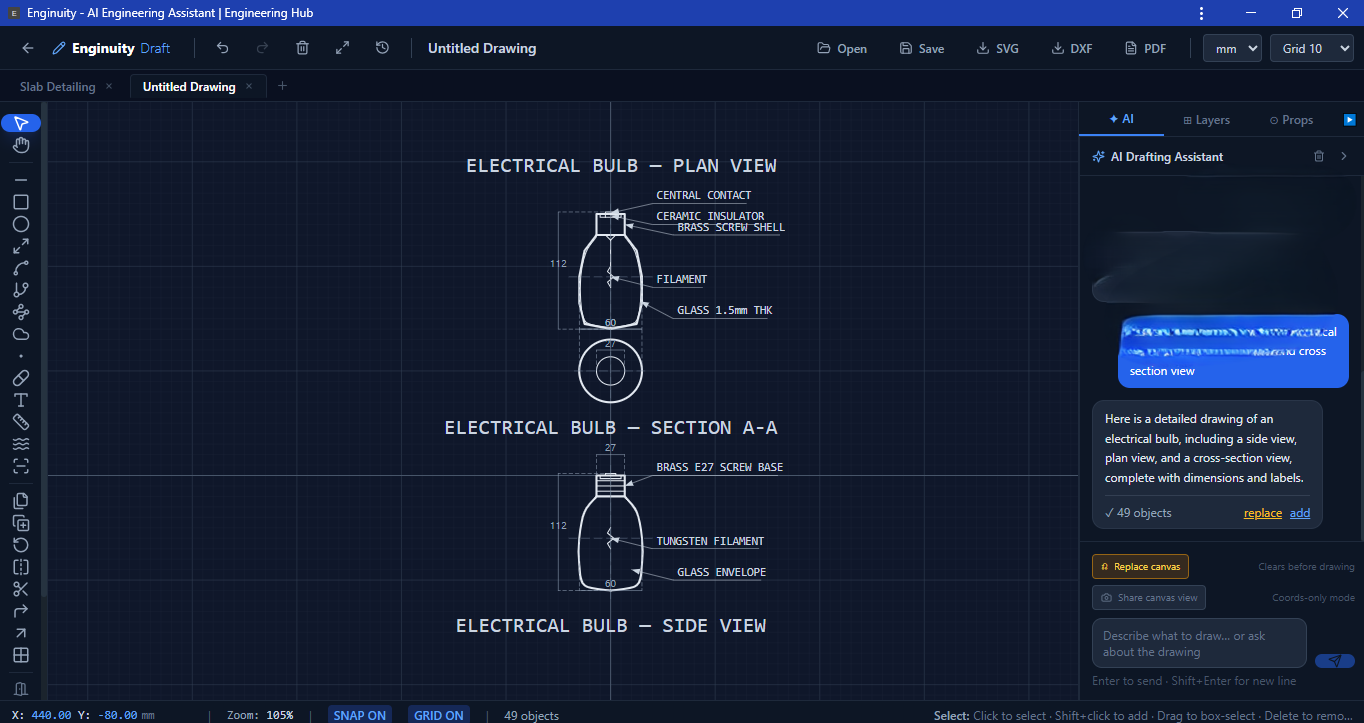Activate the ruler measure tool
This screenshot has height=723, width=1364.
pyautogui.click(x=21, y=422)
